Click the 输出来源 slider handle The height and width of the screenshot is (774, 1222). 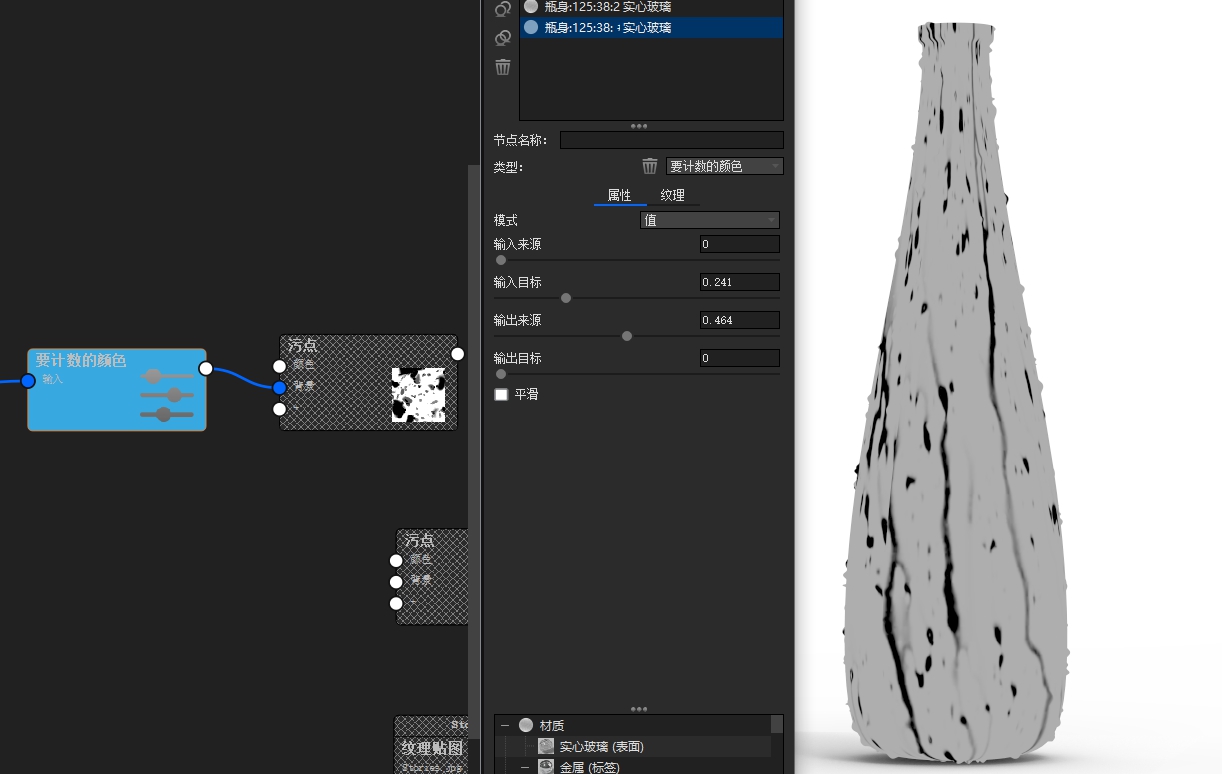tap(627, 336)
